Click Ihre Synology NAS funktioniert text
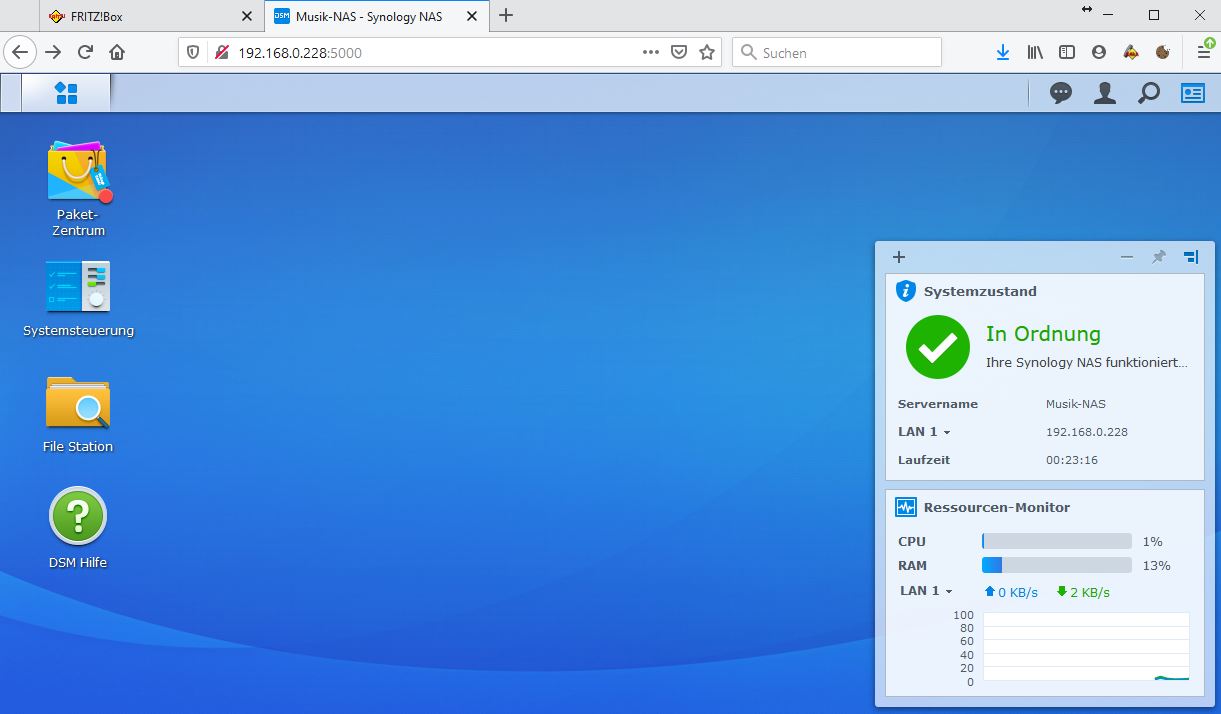Viewport: 1221px width, 714px height. pos(1087,363)
